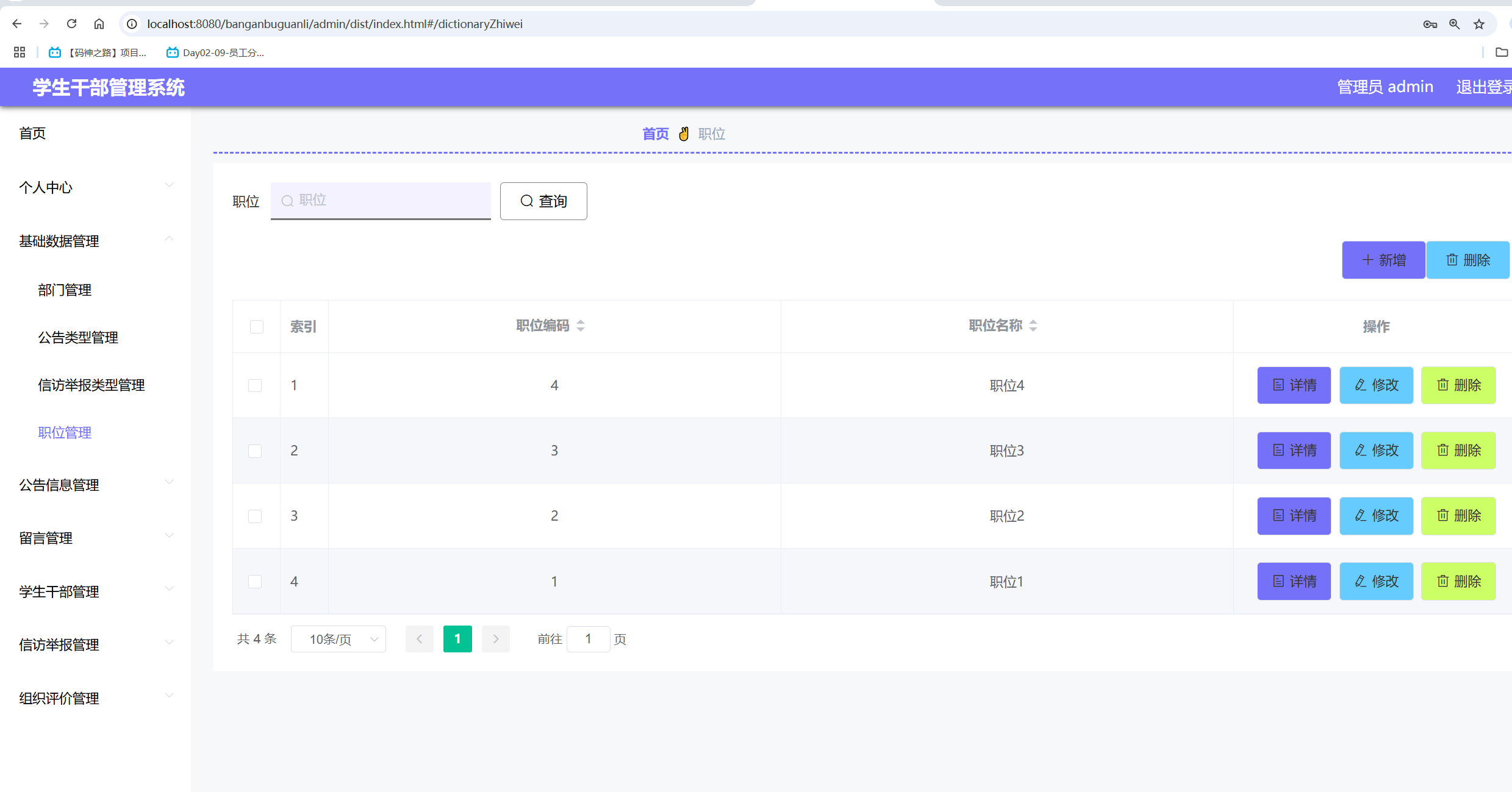Reload the page with browser refresh icon

(x=71, y=24)
